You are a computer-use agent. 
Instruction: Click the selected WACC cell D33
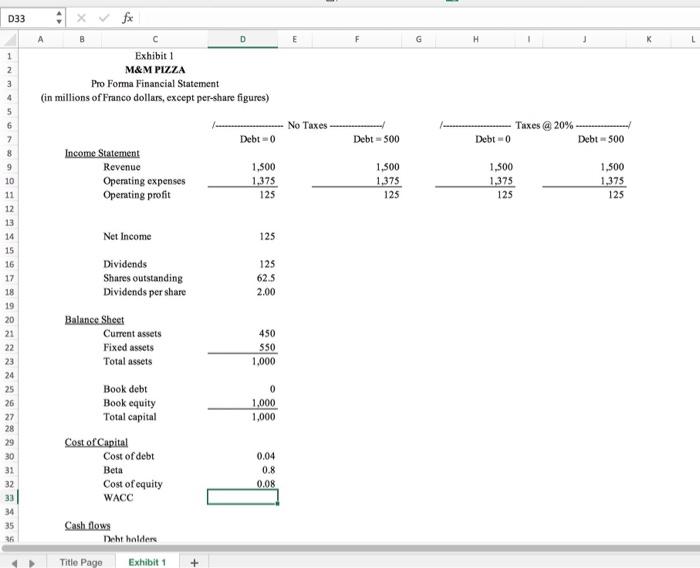243,497
